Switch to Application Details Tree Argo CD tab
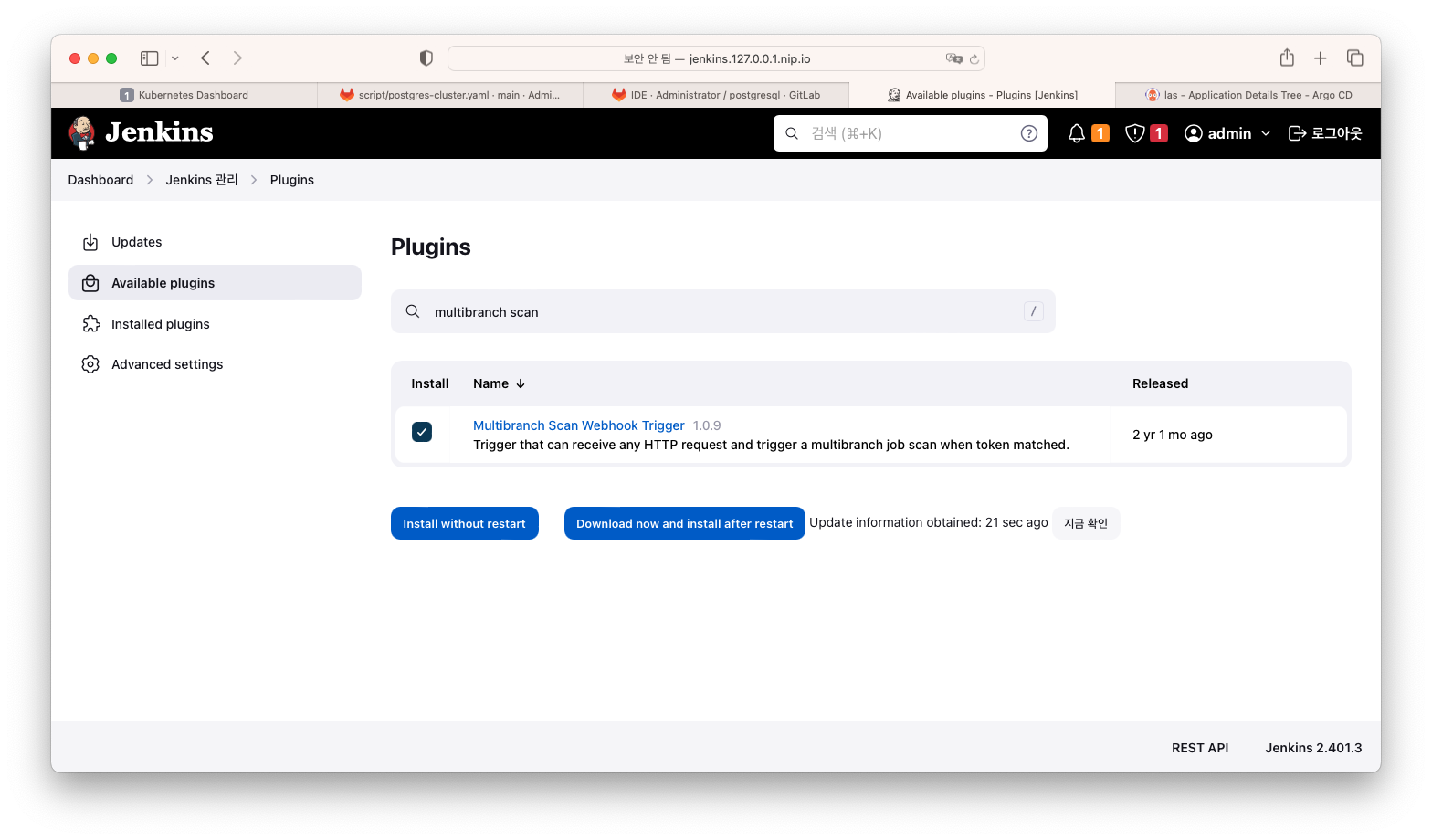 tap(1248, 95)
